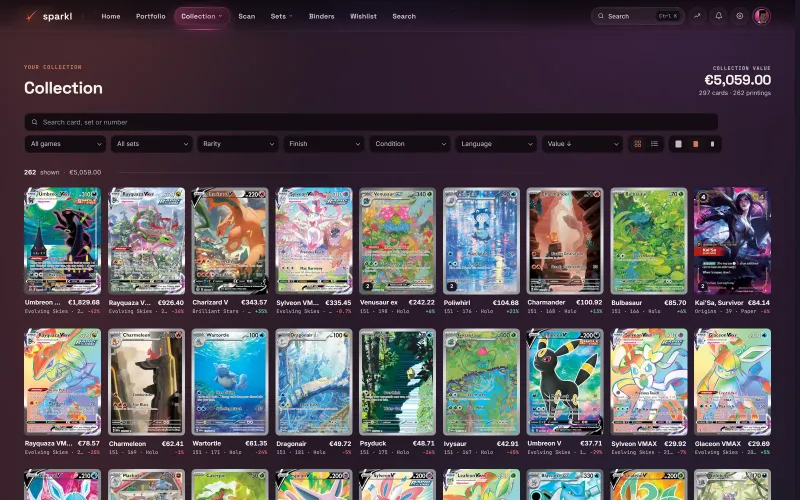This screenshot has width=800, height=500.
Task: Open the Umbreon V card image
Action: click(x=565, y=382)
